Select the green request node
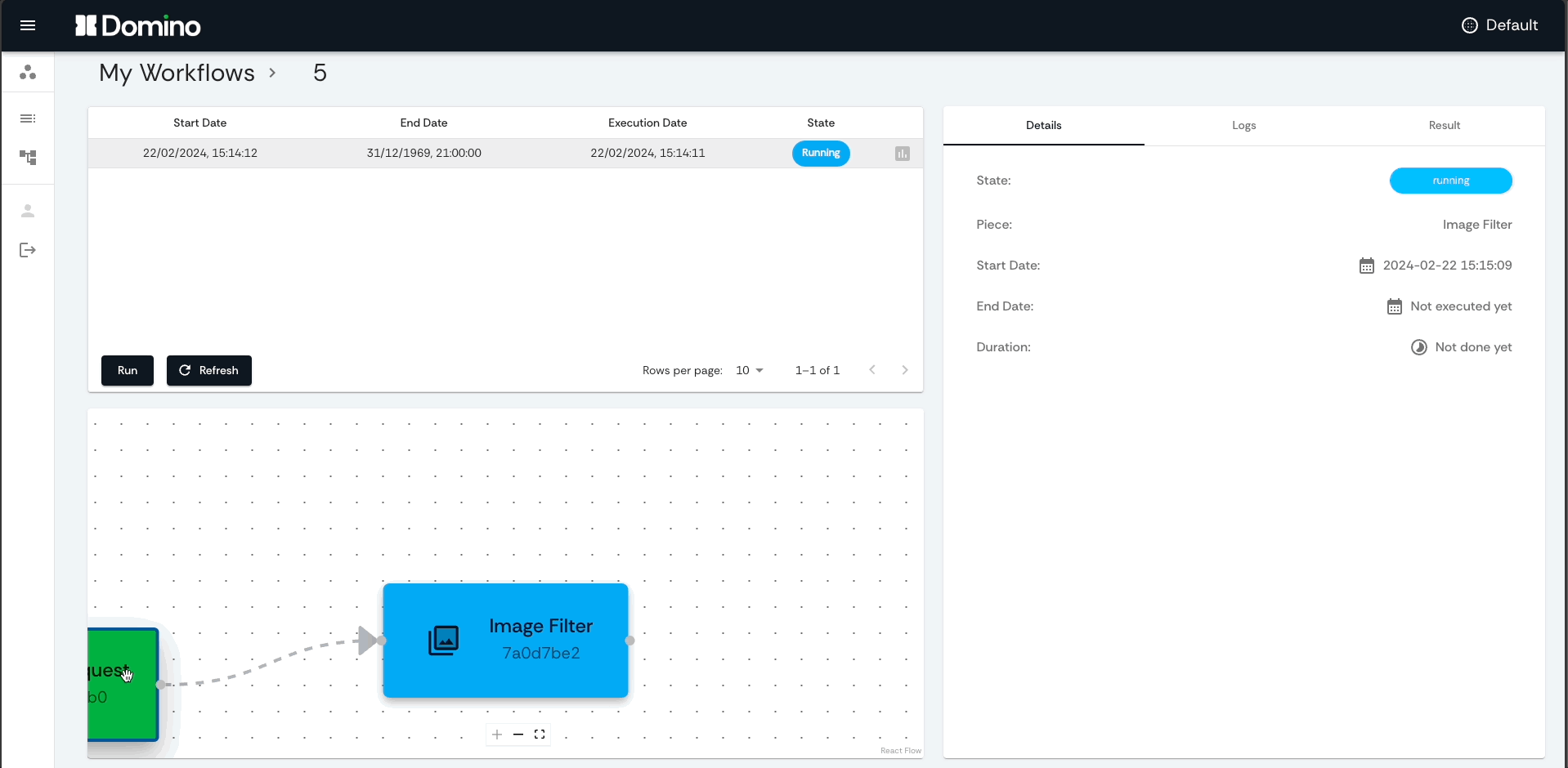This screenshot has height=768, width=1568. (123, 685)
